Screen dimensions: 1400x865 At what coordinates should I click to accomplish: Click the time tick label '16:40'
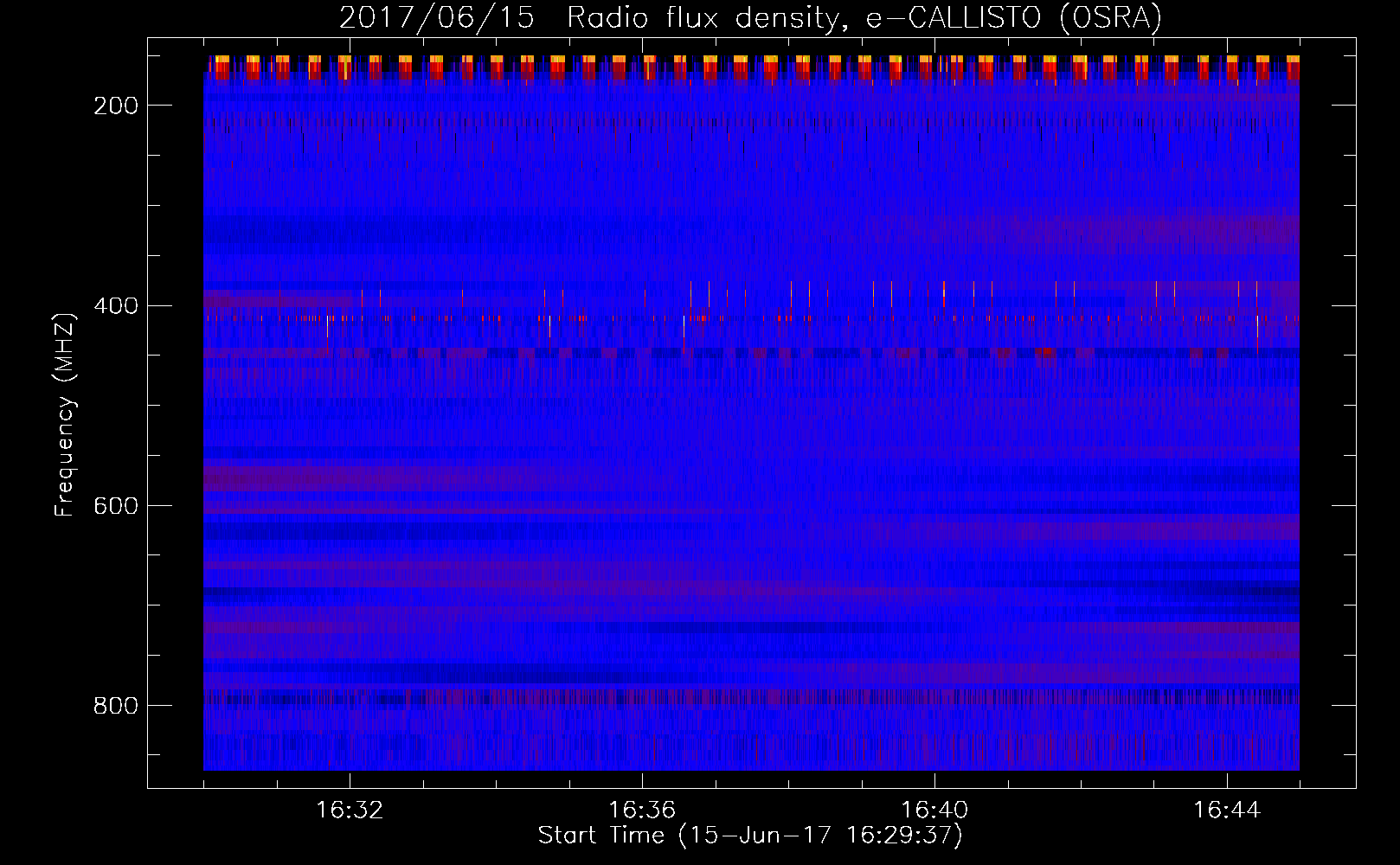tap(934, 811)
